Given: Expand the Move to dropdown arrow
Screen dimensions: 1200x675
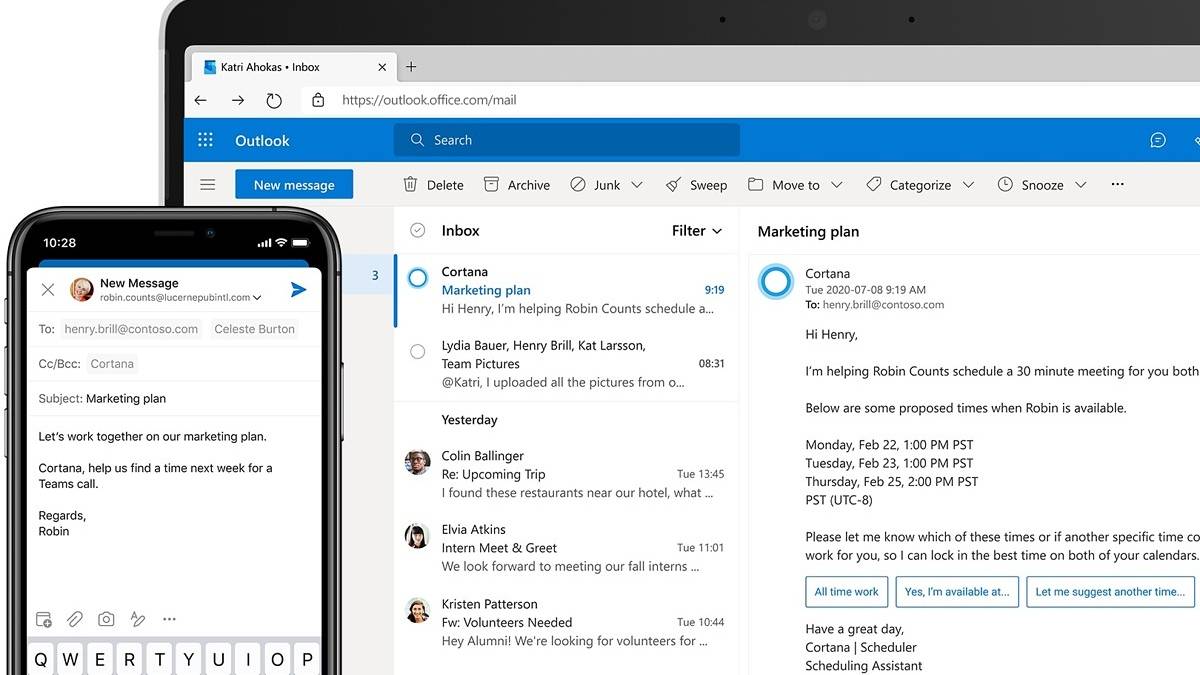Looking at the screenshot, I should coord(837,185).
